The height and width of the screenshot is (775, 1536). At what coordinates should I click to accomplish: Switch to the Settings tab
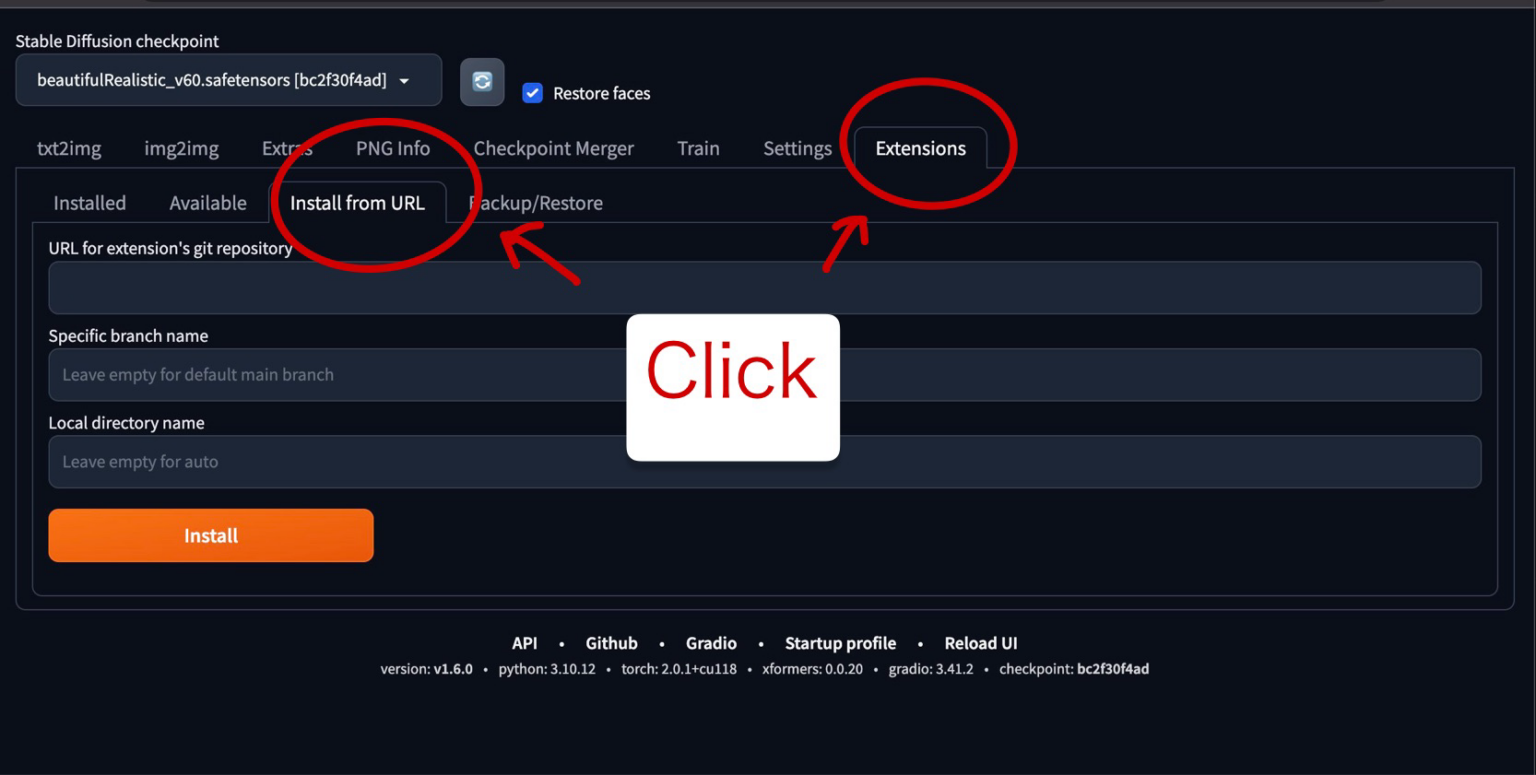pyautogui.click(x=797, y=148)
